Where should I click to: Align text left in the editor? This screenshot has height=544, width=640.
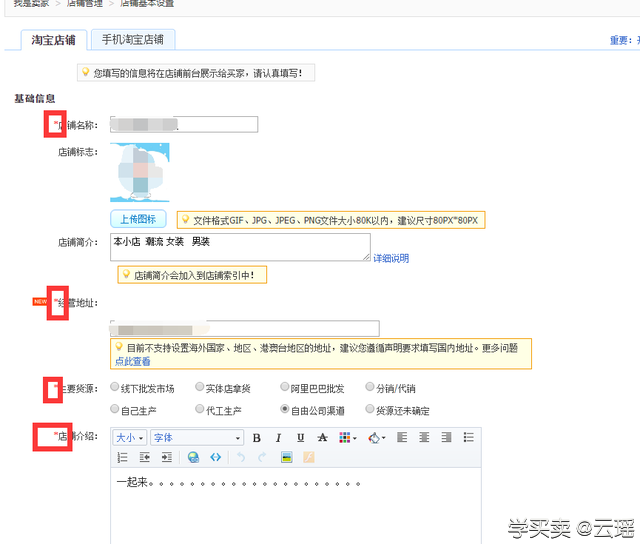(x=402, y=438)
